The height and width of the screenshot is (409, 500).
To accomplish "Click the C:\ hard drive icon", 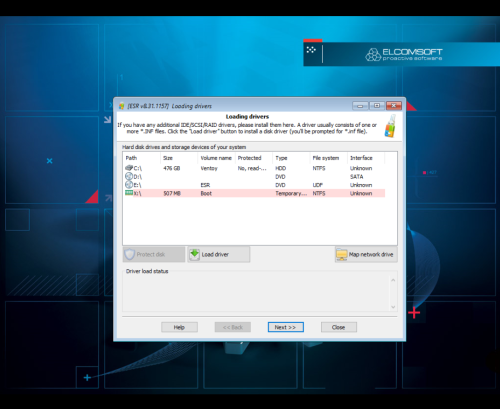I will 129,168.
